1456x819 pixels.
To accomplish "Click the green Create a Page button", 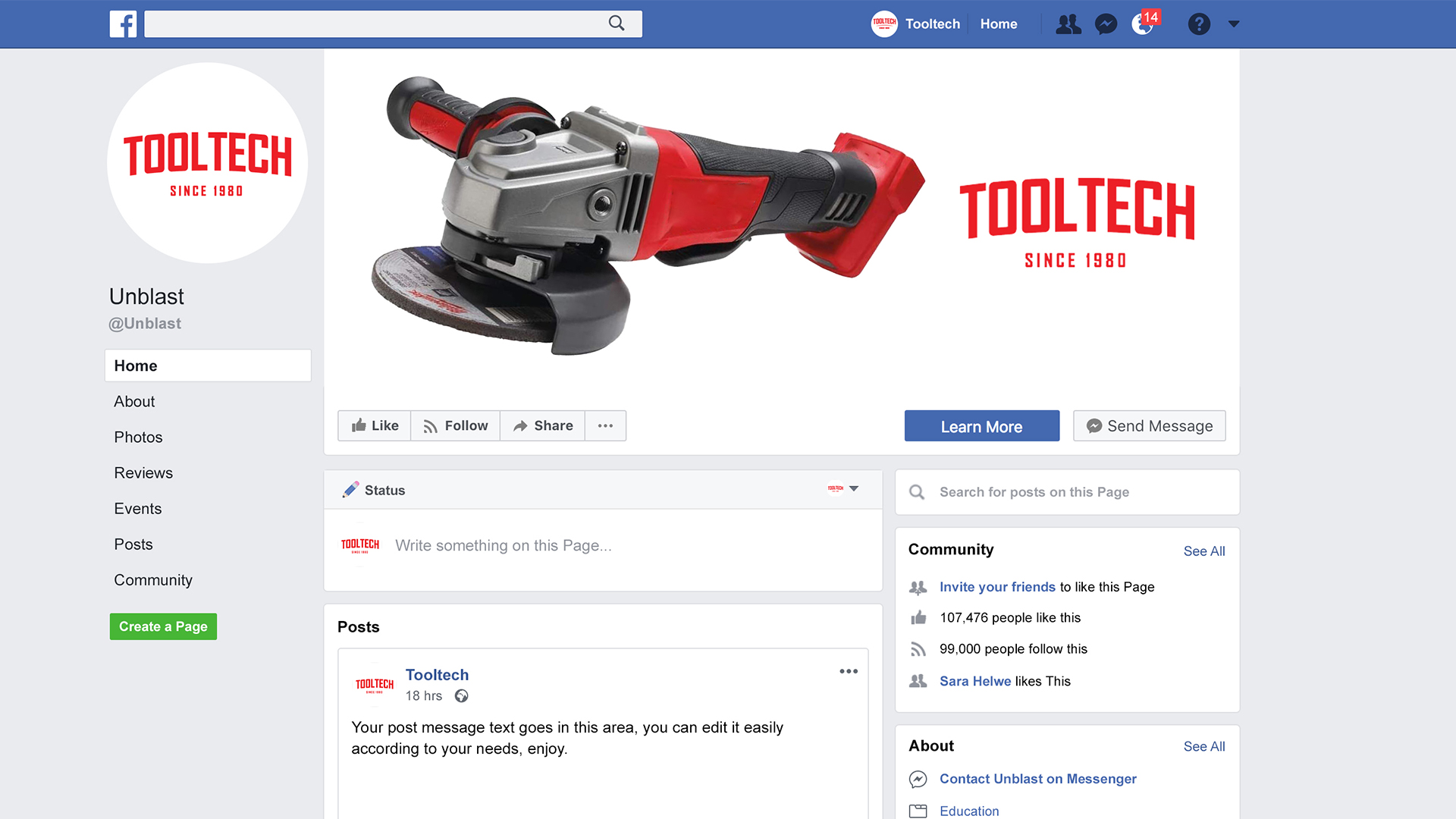I will pyautogui.click(x=163, y=626).
